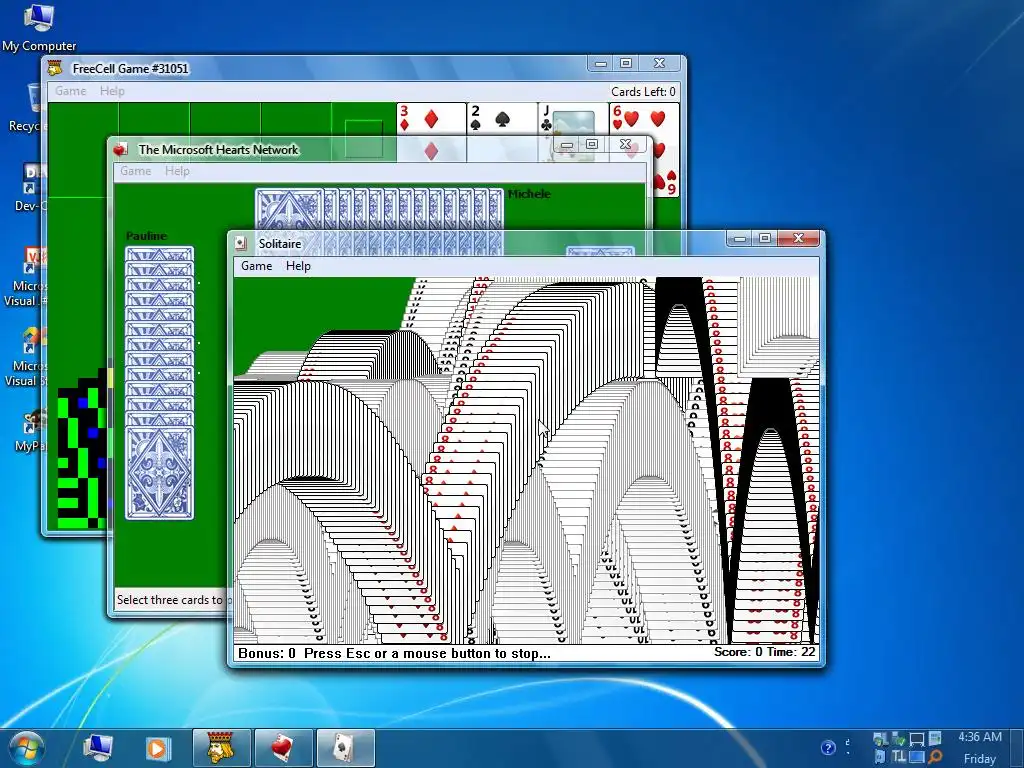Open the Game menu in Solitaire
1024x768 pixels.
[x=256, y=266]
